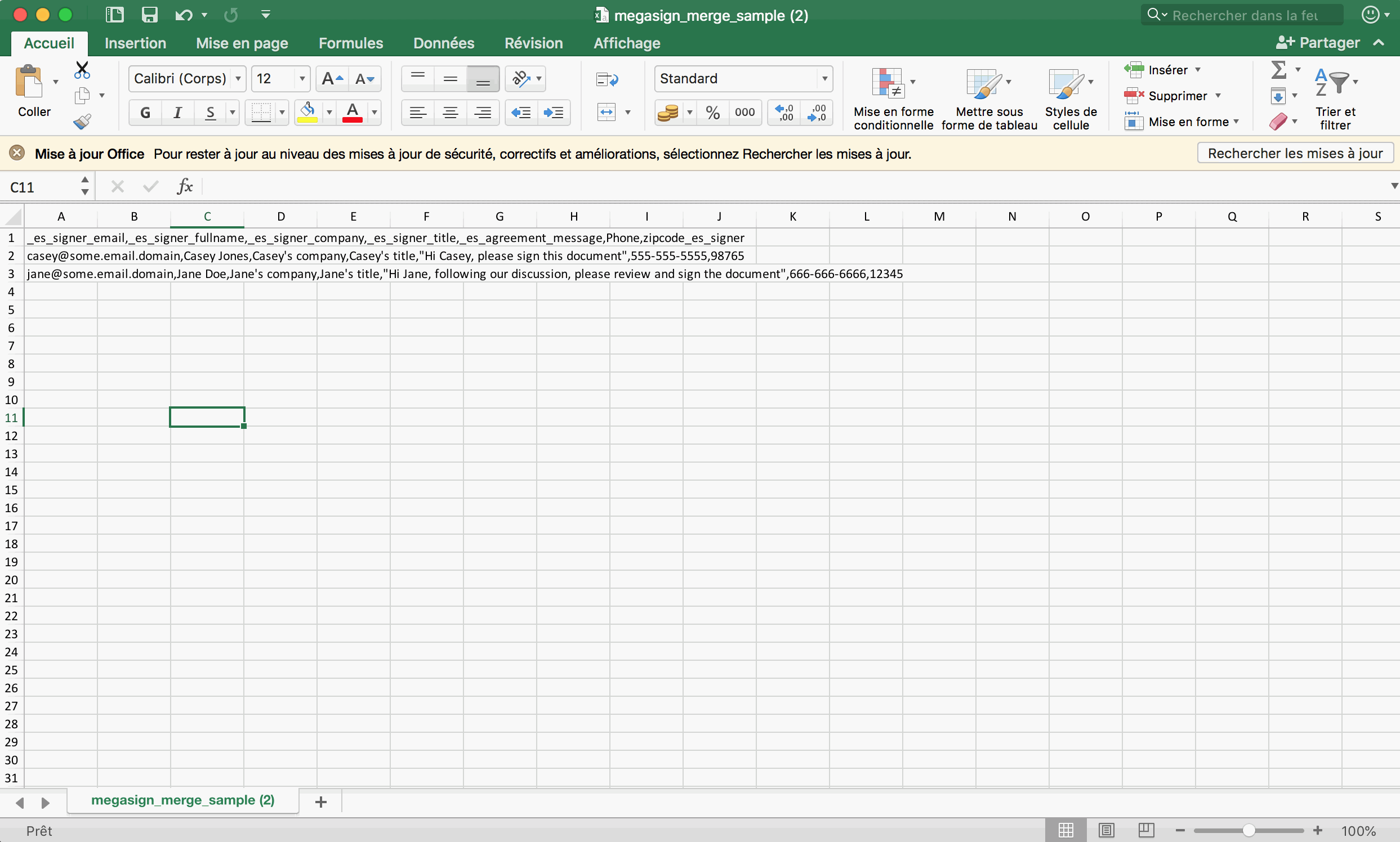Expand the Standard number format dropdown
This screenshot has height=842, width=1400.
pos(824,79)
